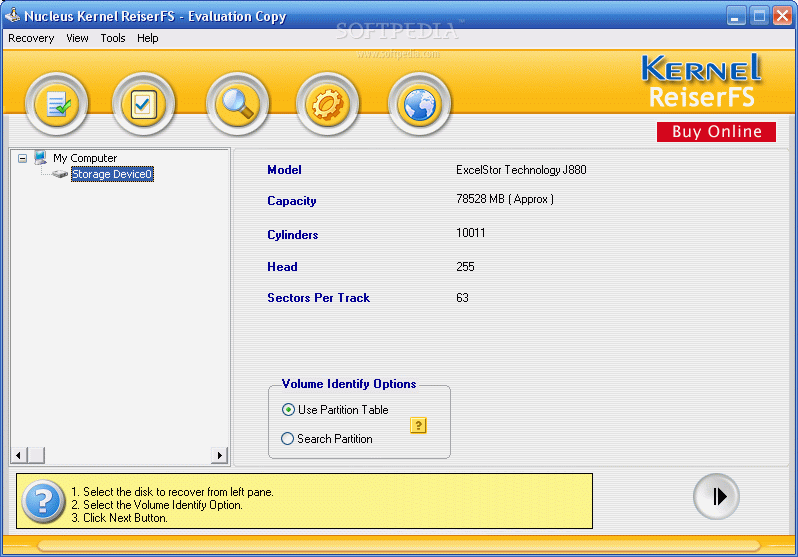Image resolution: width=798 pixels, height=557 pixels.
Task: Click the Sectors Per Track label
Action: tap(319, 298)
